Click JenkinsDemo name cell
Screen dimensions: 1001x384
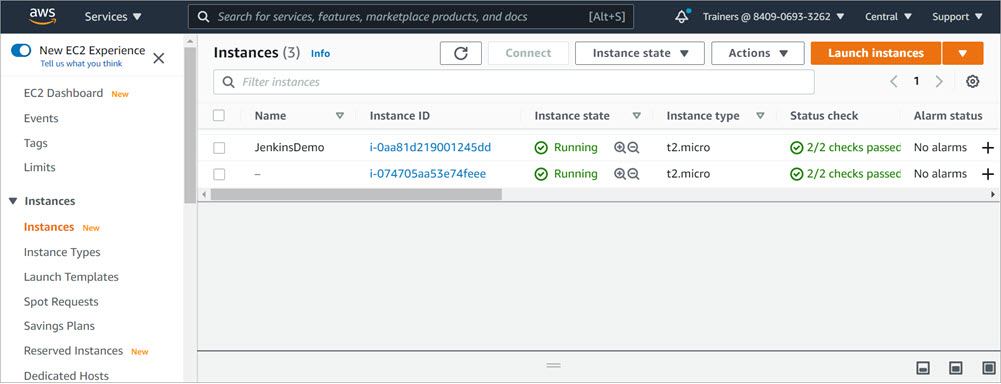pyautogui.click(x=289, y=148)
